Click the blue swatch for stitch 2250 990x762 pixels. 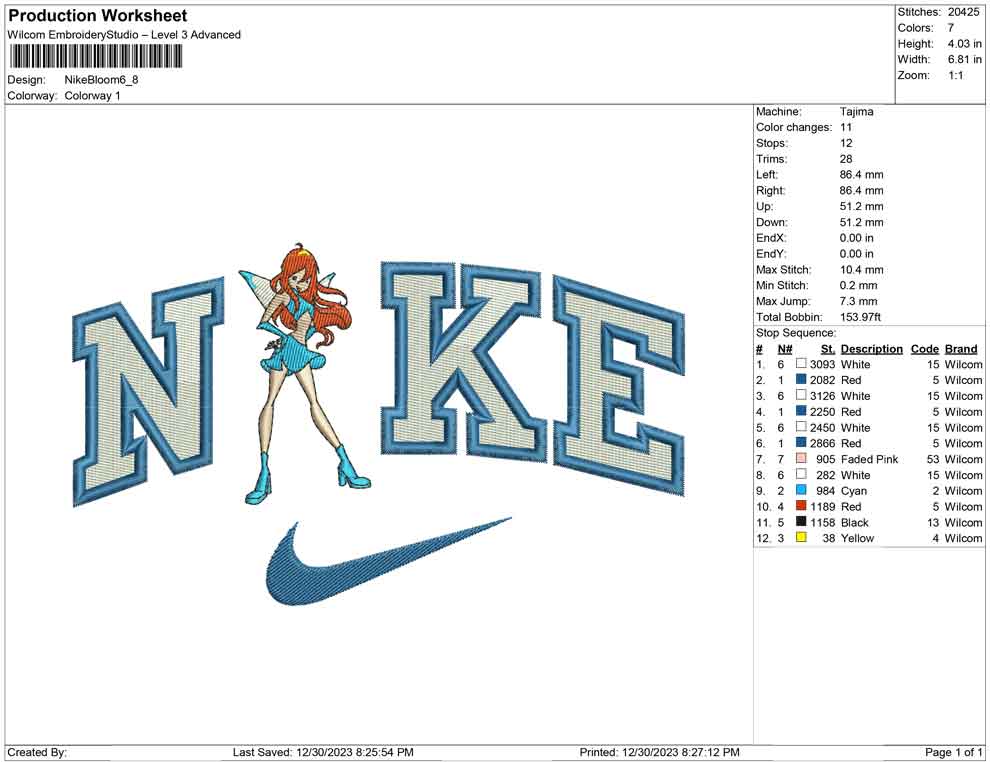coord(801,411)
